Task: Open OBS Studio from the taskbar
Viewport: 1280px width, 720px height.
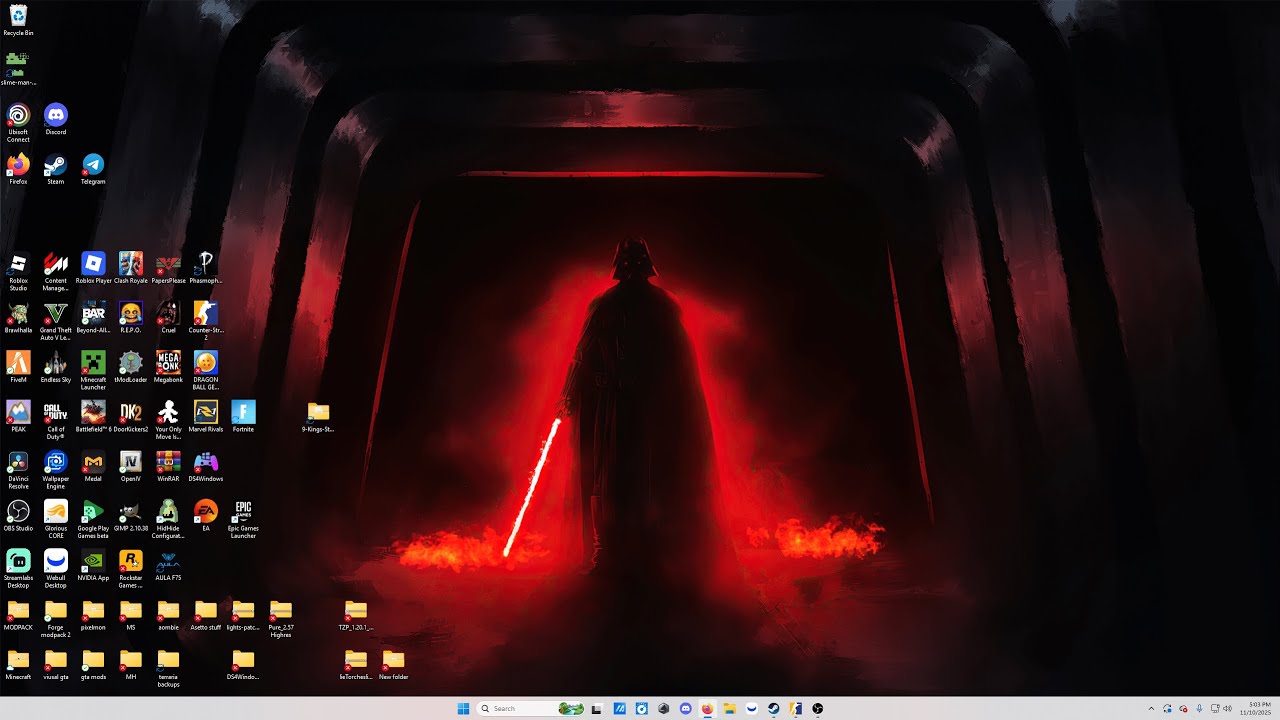Action: [818, 708]
